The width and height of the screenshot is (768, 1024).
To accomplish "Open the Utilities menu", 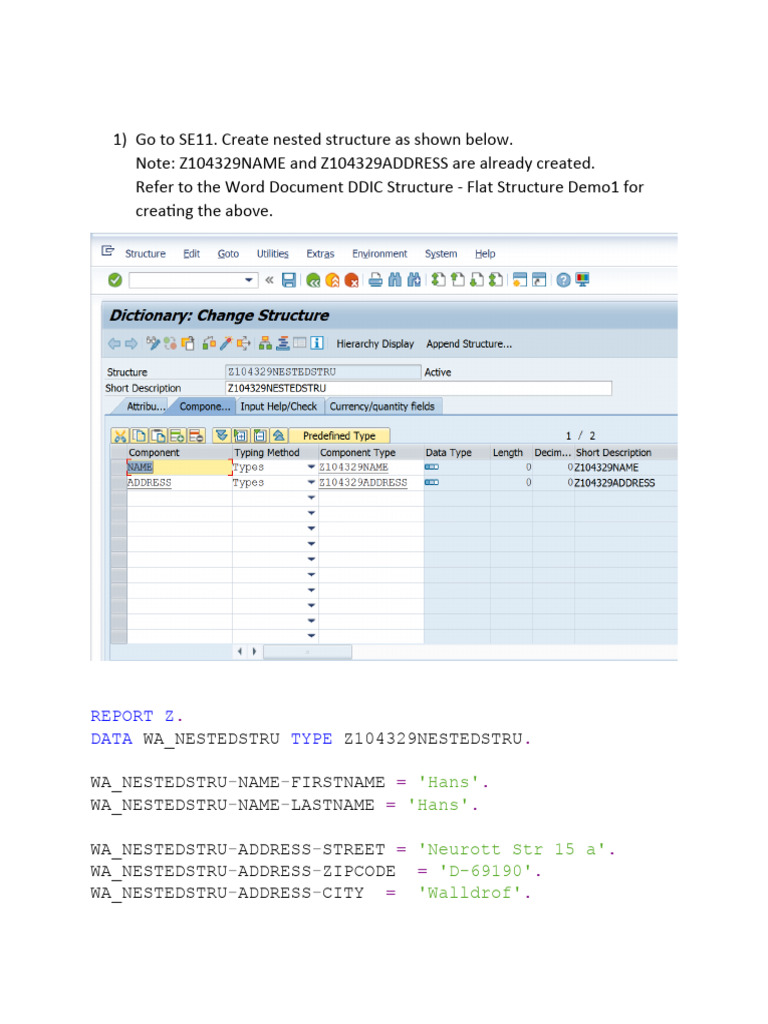I will (x=272, y=254).
